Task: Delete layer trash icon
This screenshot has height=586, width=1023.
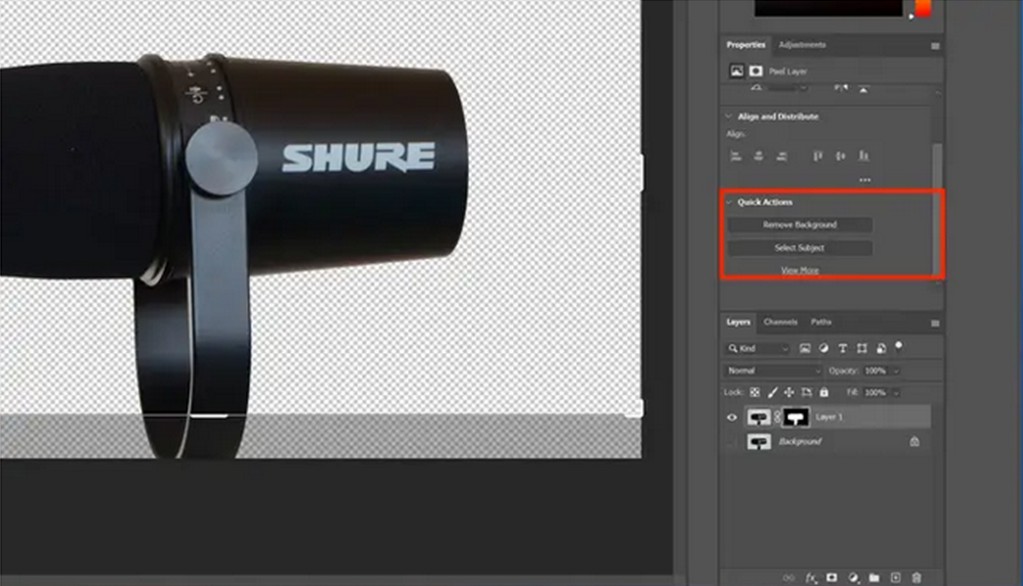Action: point(916,578)
